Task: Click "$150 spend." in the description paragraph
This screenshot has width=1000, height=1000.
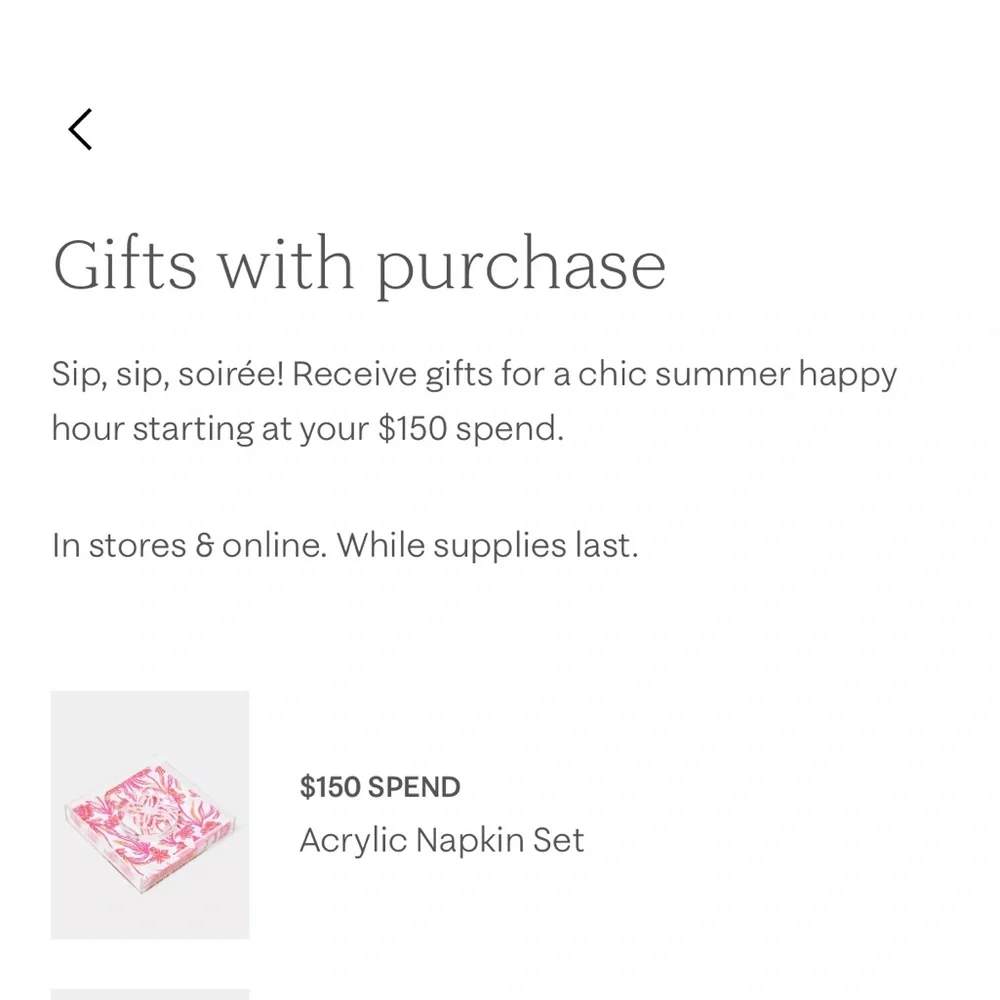Action: coord(471,429)
